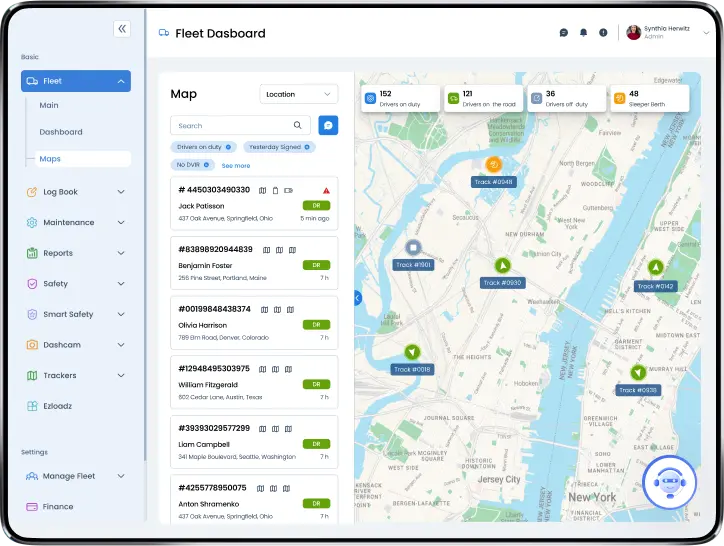
Task: Click the camera icon on Jack Patisson card
Action: [x=288, y=190]
